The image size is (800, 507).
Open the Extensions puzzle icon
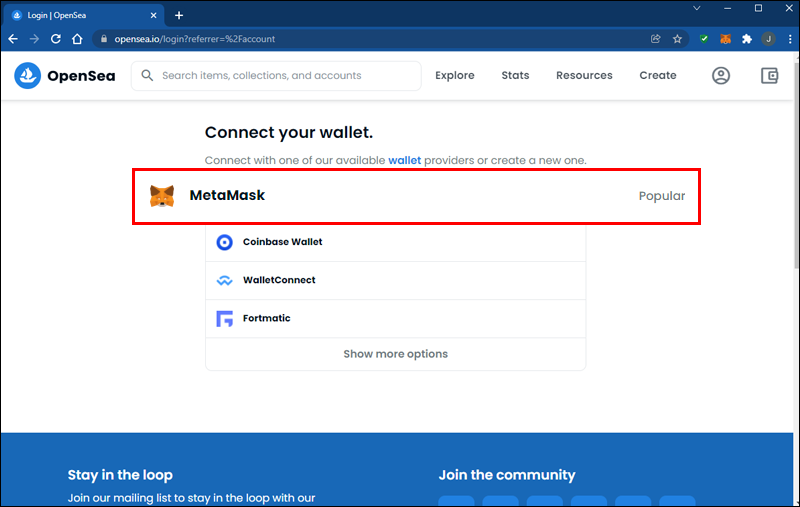click(747, 39)
